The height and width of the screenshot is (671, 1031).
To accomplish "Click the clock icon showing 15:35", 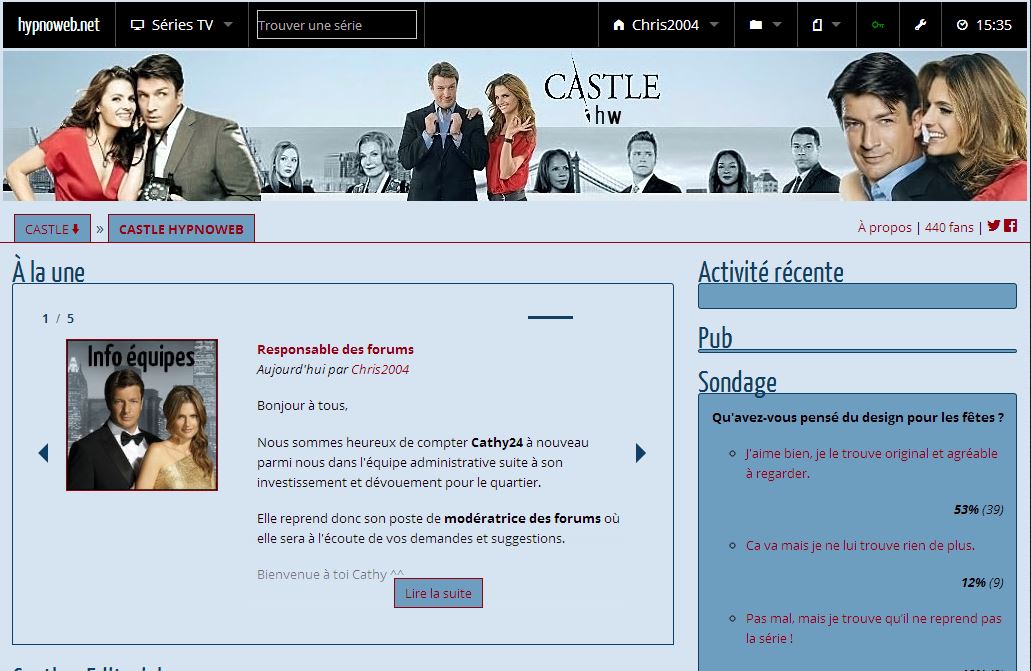I will click(962, 25).
